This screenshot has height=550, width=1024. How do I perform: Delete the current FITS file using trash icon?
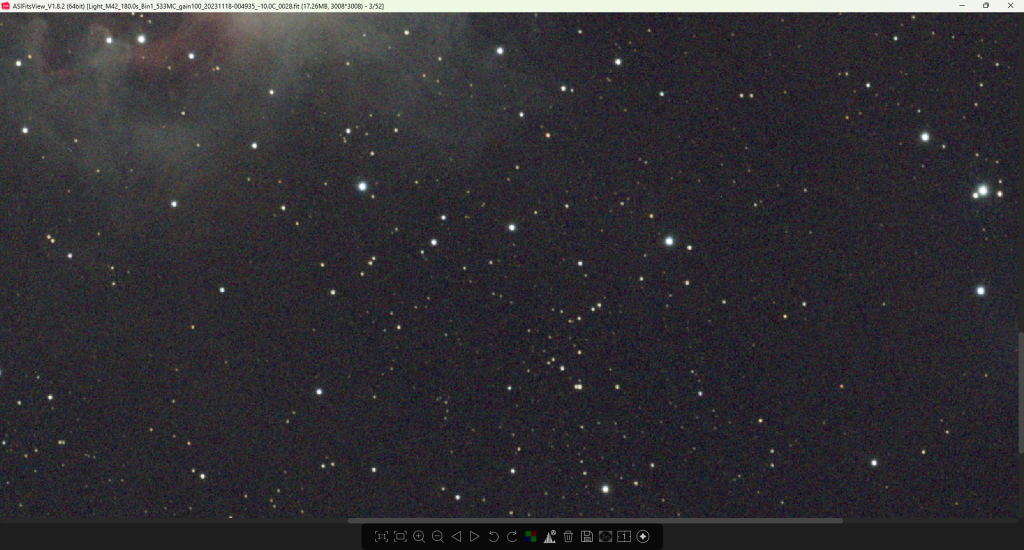(x=568, y=537)
